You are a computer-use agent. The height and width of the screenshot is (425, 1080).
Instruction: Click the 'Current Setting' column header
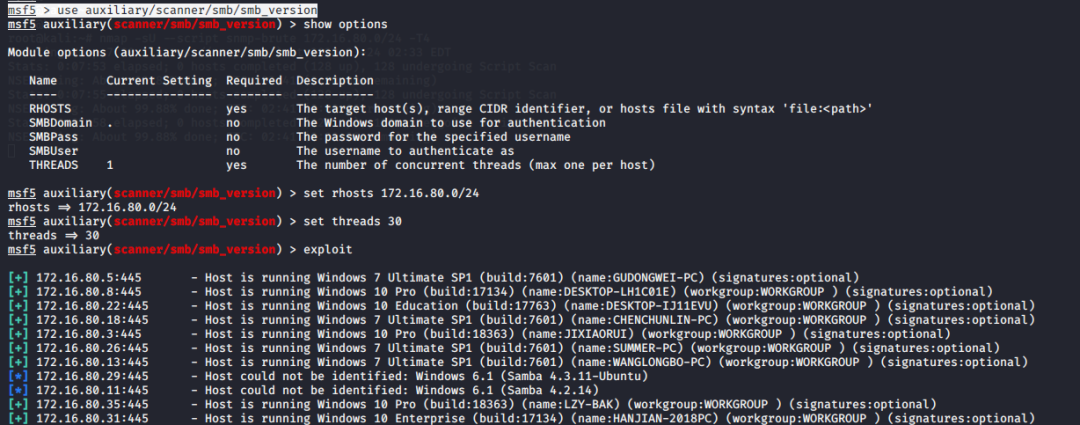click(159, 81)
